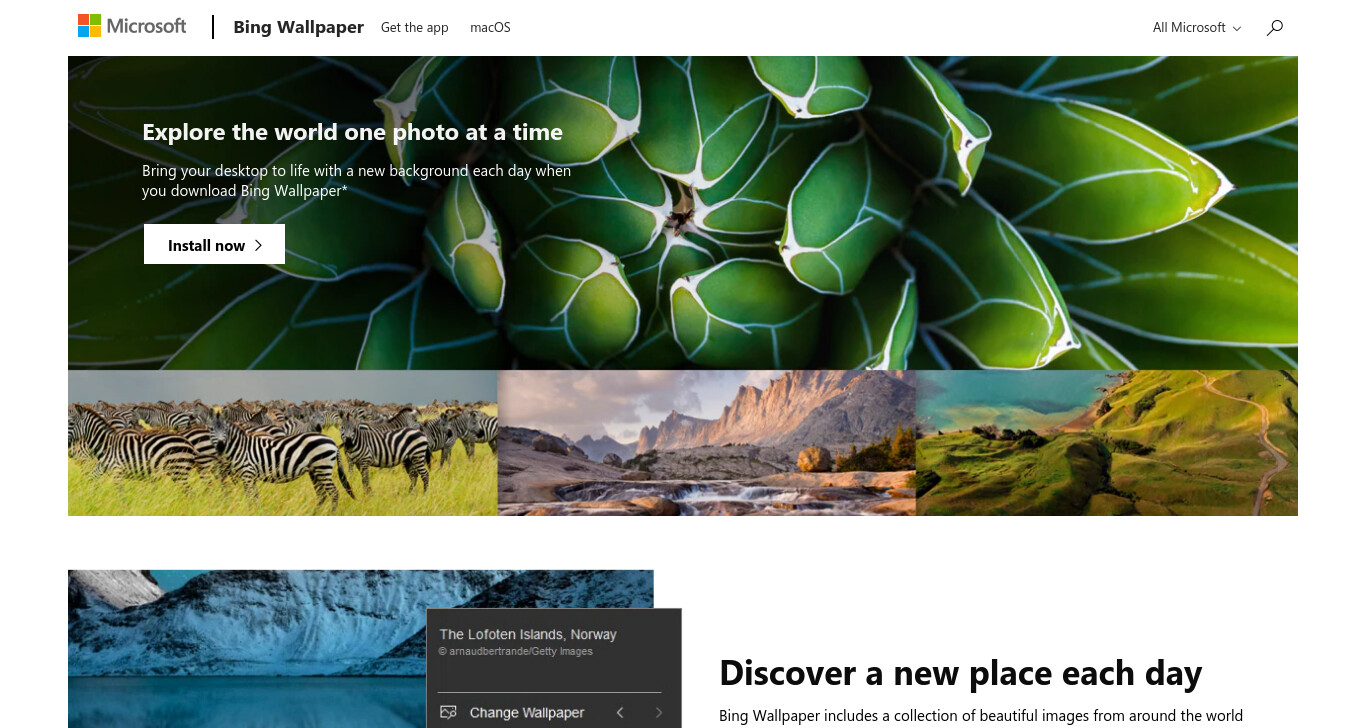Click the Discover a new place heading

click(x=960, y=673)
